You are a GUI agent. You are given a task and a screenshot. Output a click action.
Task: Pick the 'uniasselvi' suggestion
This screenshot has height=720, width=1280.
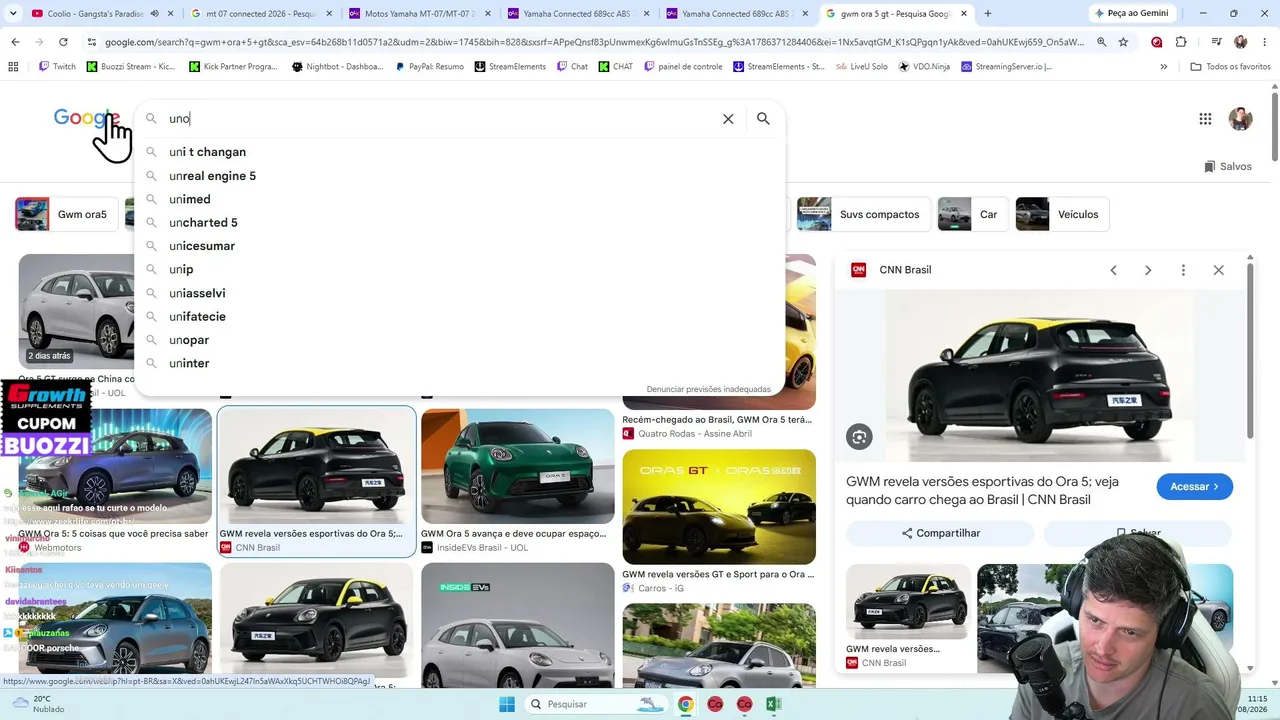point(460,293)
